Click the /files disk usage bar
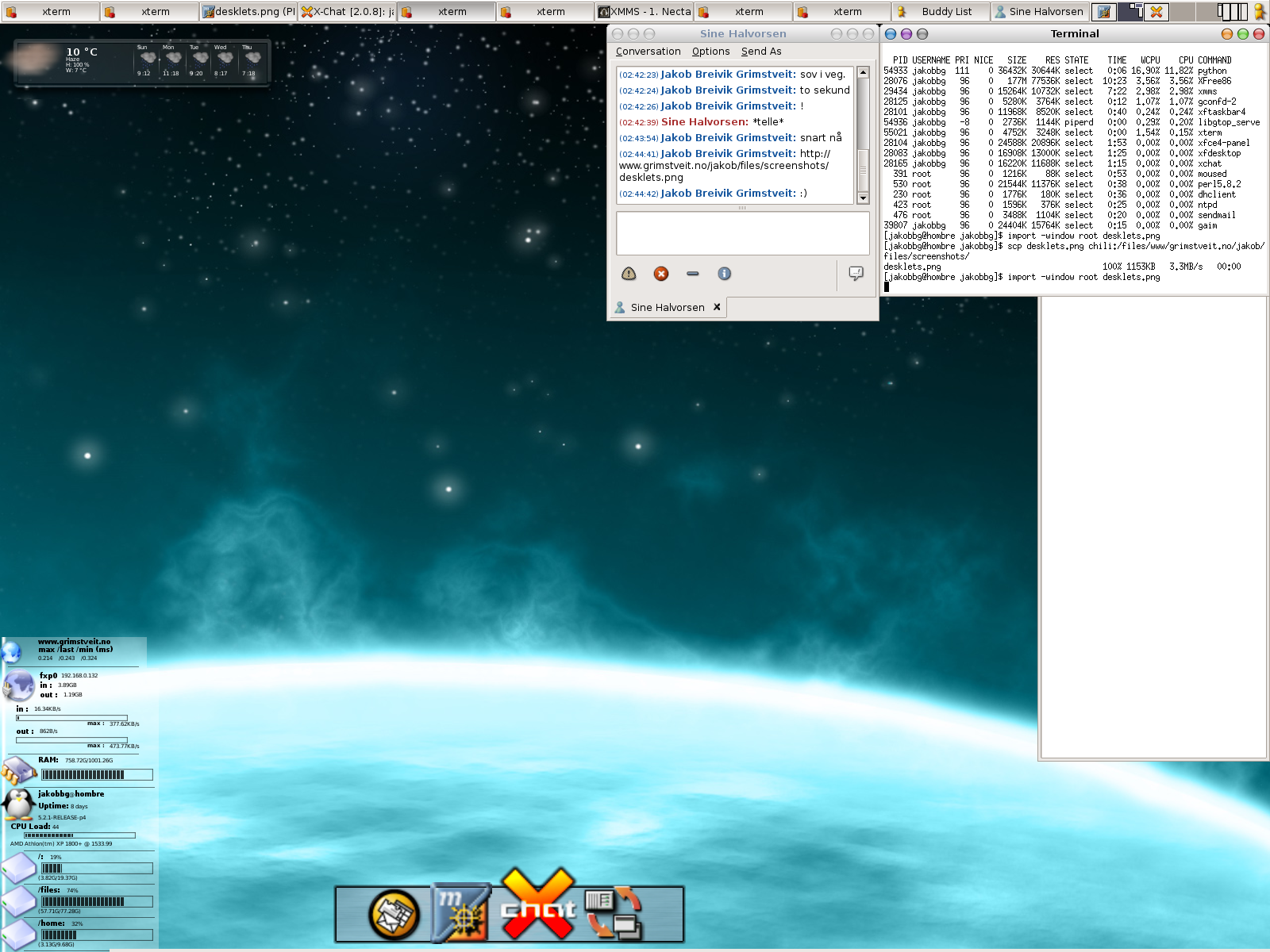The width and height of the screenshot is (1270, 952). [97, 901]
